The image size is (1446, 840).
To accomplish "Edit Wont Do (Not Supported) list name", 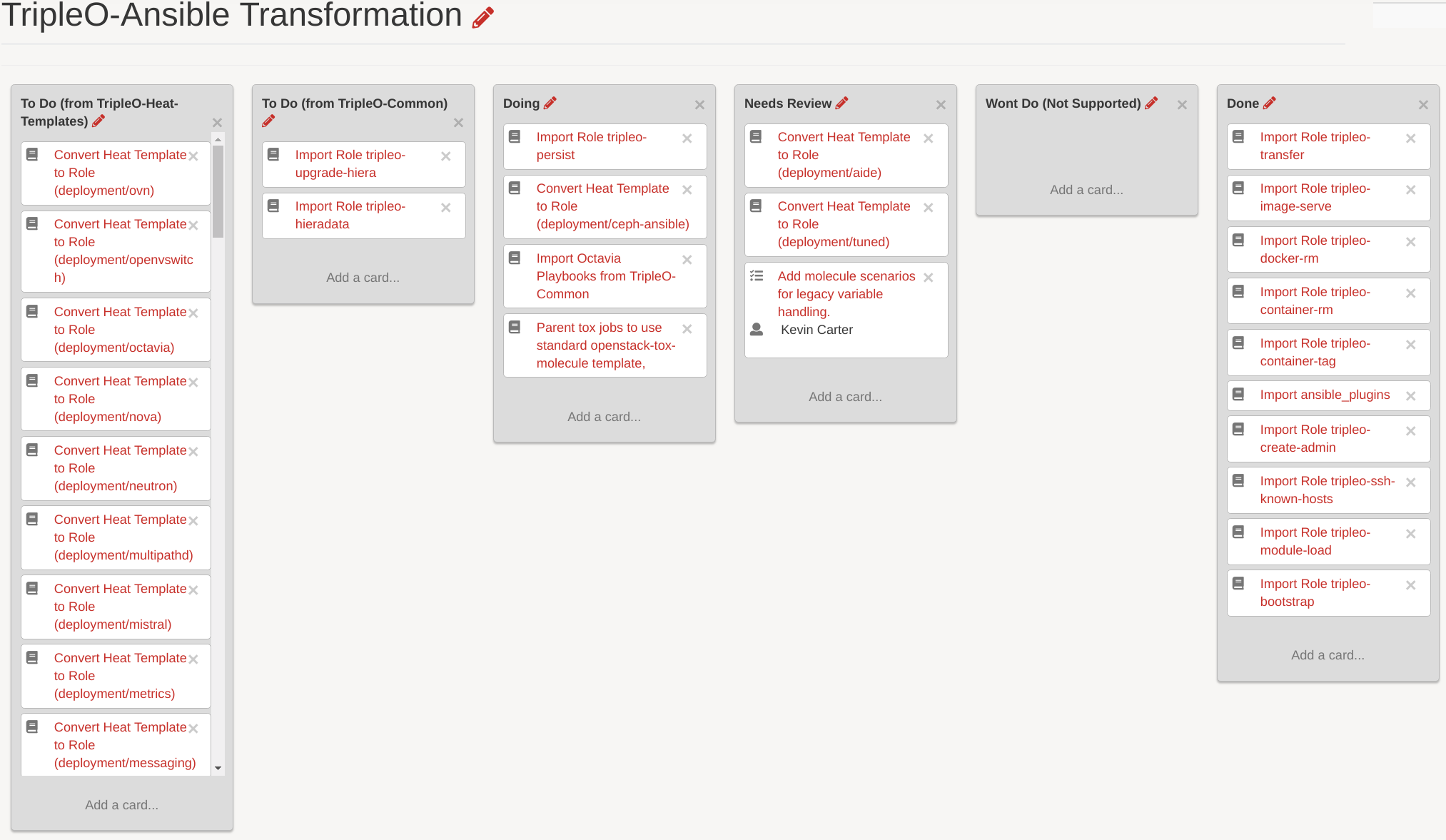I will click(1151, 103).
